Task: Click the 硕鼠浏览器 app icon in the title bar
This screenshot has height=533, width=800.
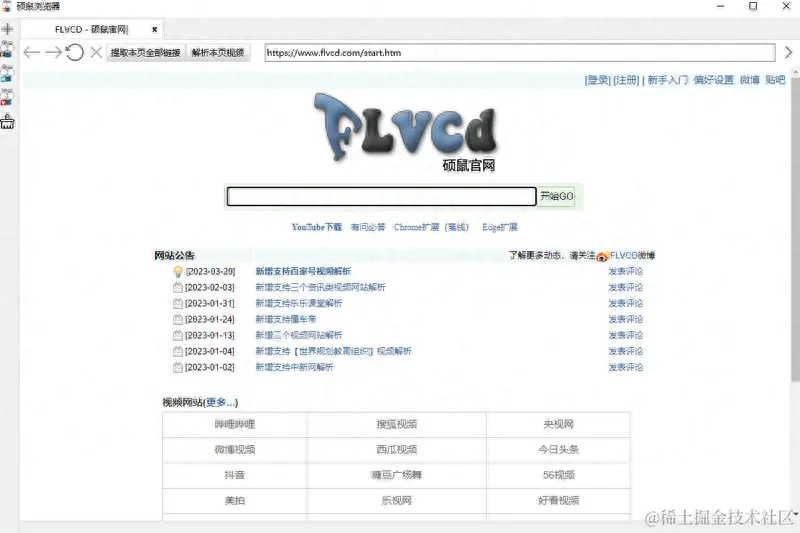Action: [7, 6]
